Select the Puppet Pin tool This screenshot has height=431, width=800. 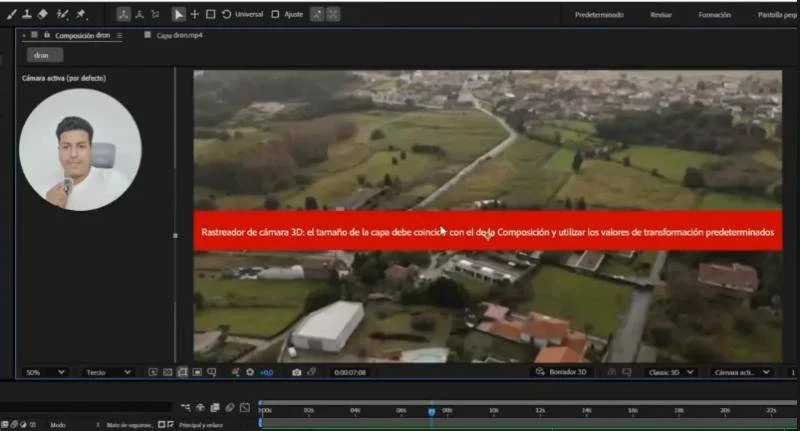click(81, 14)
